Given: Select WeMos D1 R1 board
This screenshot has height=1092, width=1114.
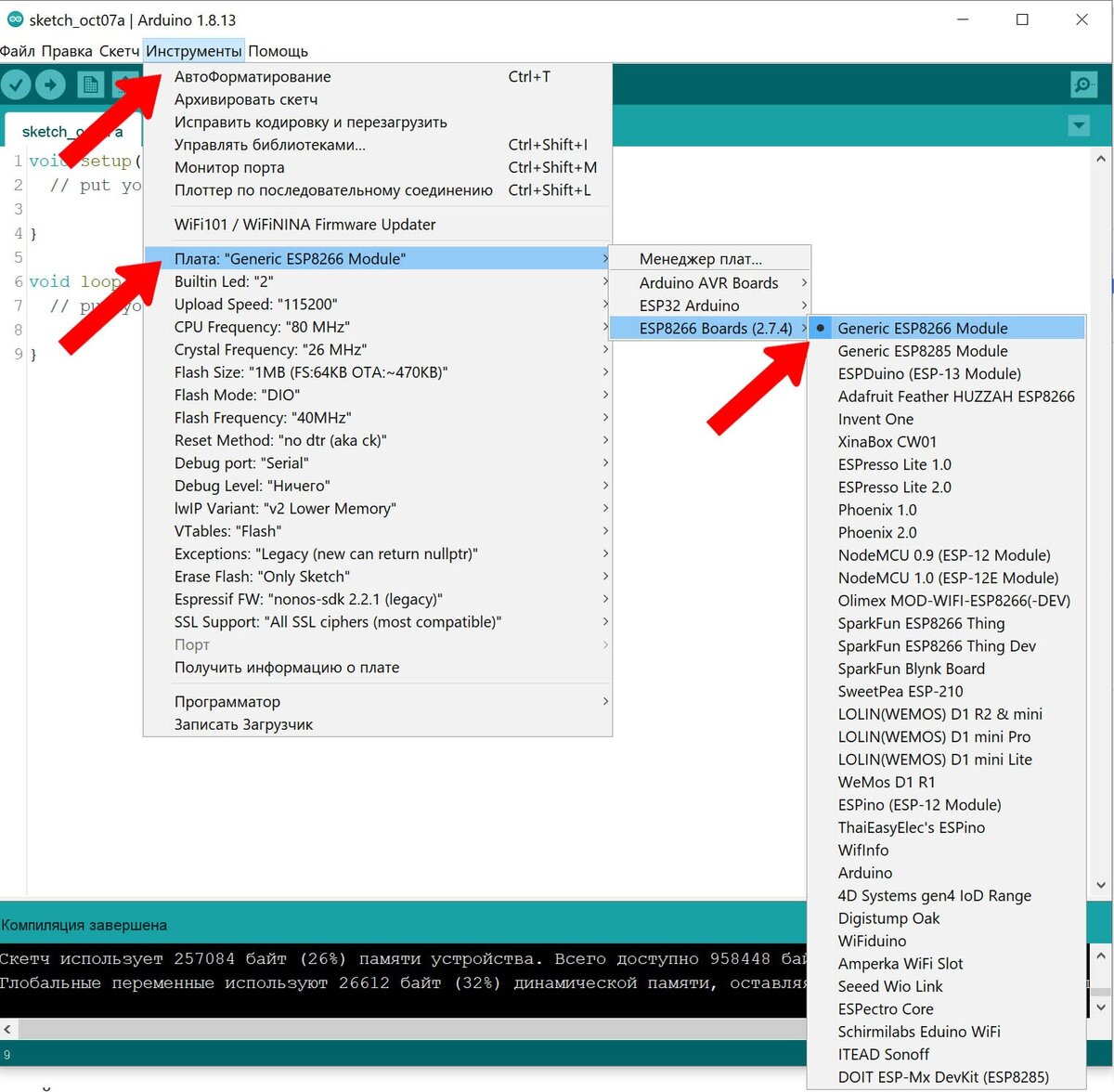Looking at the screenshot, I should coord(946,783).
